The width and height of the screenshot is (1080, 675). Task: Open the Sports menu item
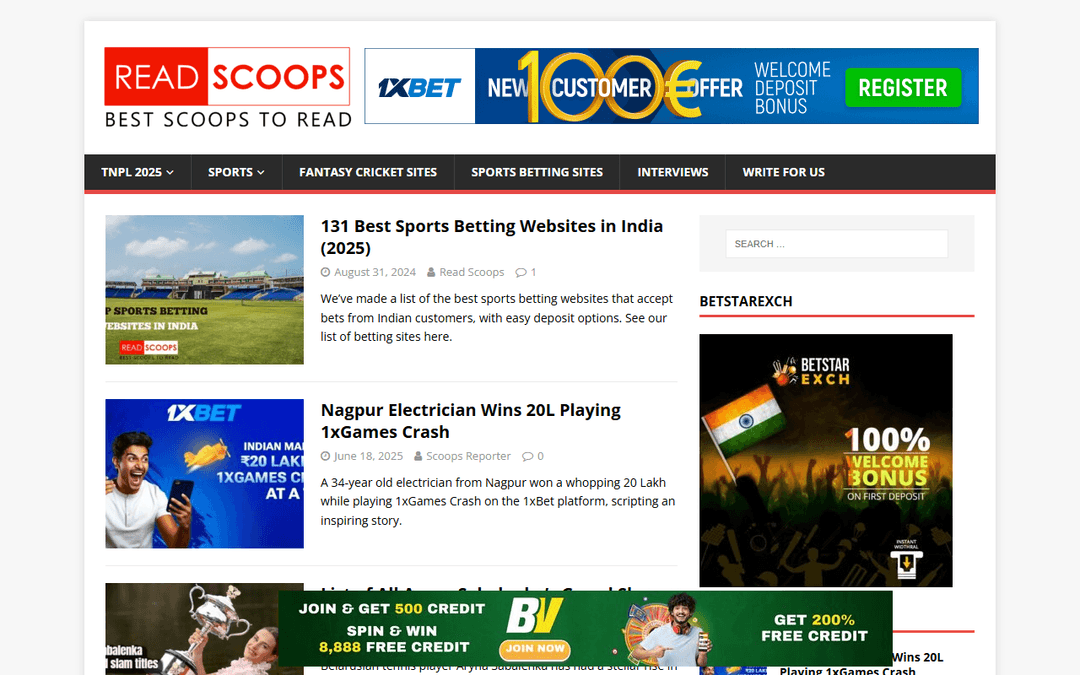tap(236, 172)
